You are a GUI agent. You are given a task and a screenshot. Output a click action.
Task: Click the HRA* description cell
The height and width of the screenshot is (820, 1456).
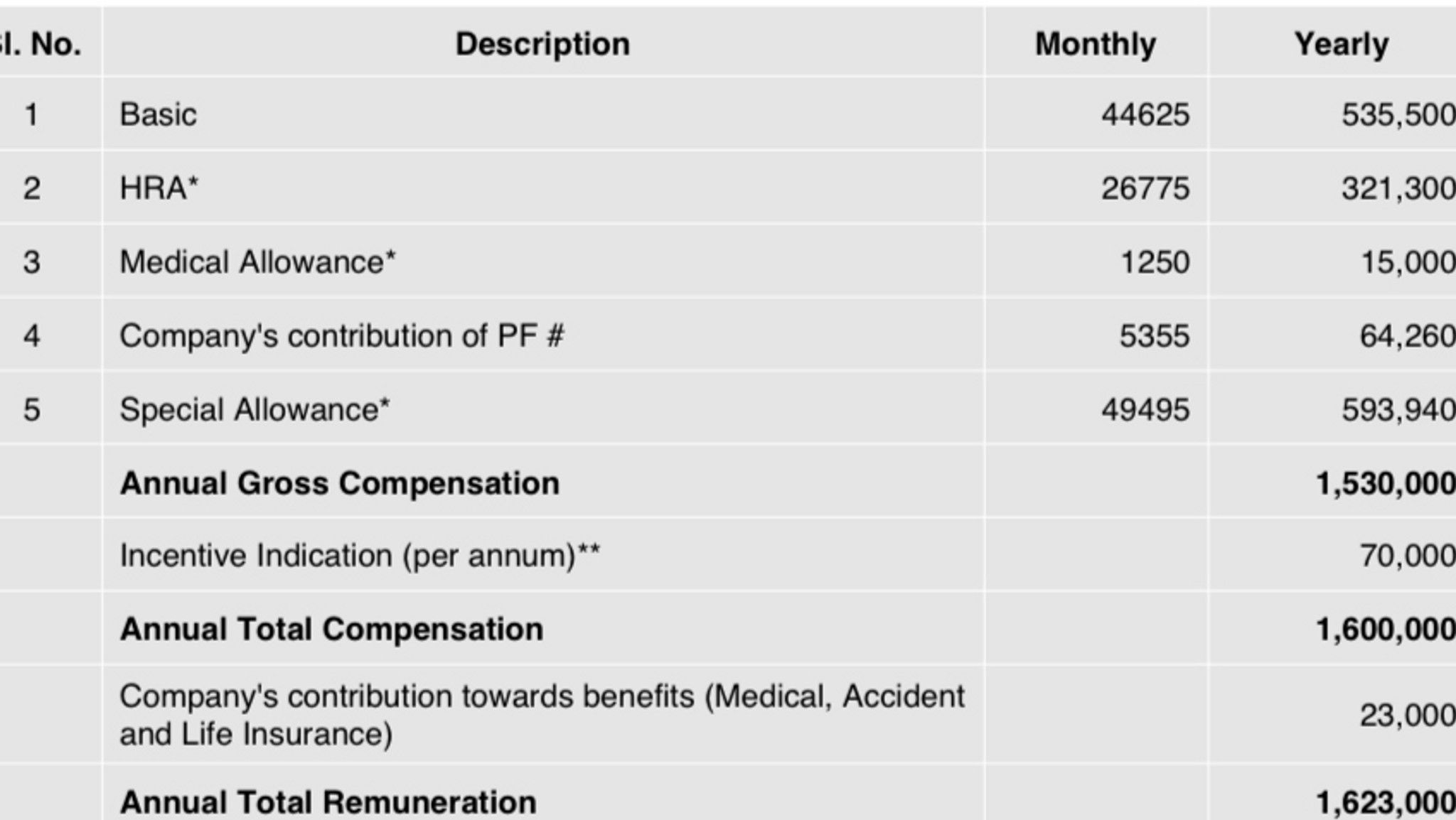pos(159,188)
